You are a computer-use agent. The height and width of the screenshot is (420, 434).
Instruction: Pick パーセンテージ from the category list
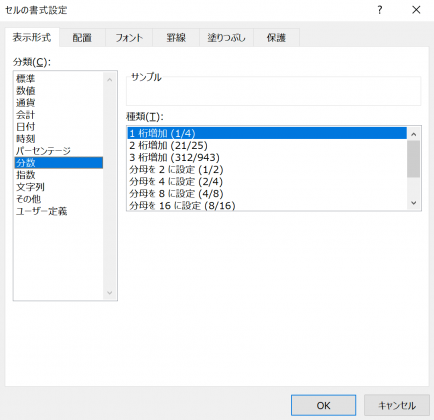(x=43, y=151)
